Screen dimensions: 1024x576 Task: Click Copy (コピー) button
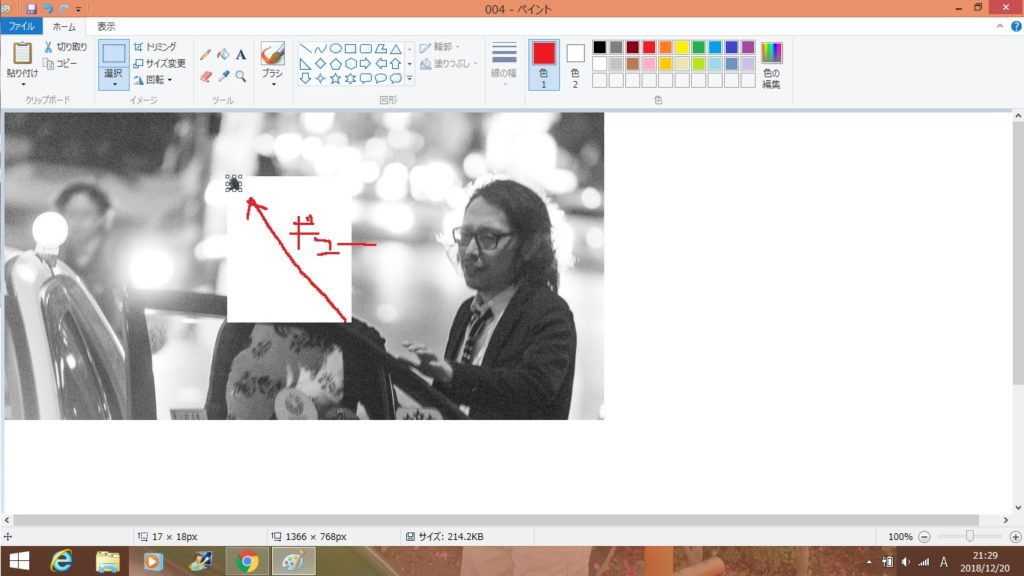(x=60, y=63)
